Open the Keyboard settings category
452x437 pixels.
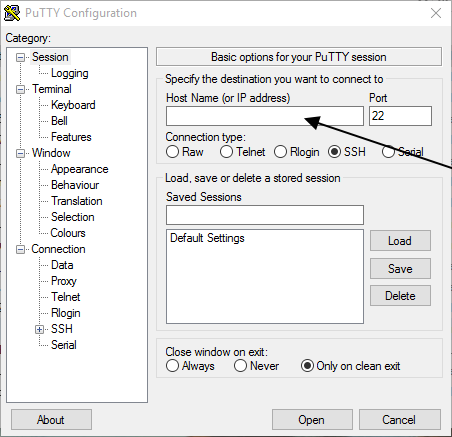pos(73,105)
